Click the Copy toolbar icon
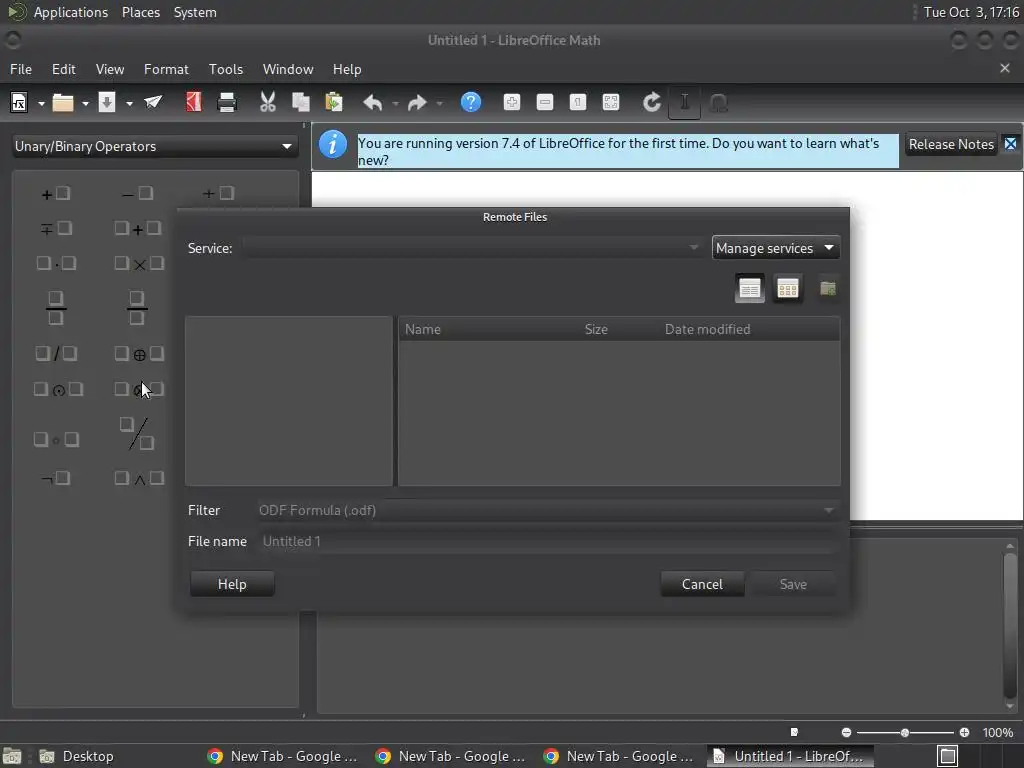The width and height of the screenshot is (1024, 768). [x=300, y=102]
